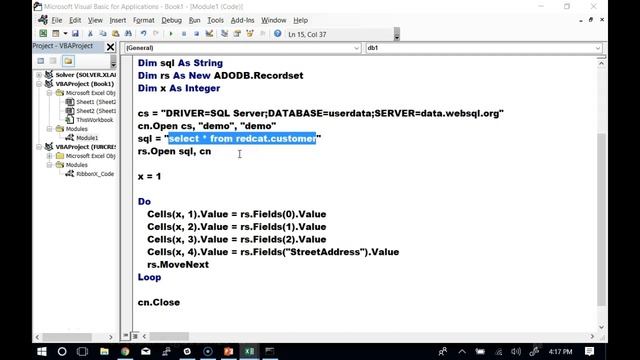640x360 pixels.
Task: Click the Project Explorer toolbar icon
Action: tap(224, 34)
